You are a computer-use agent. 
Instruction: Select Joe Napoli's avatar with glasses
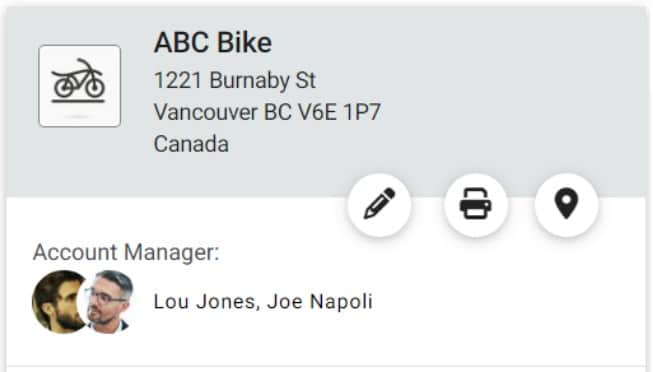(x=106, y=302)
